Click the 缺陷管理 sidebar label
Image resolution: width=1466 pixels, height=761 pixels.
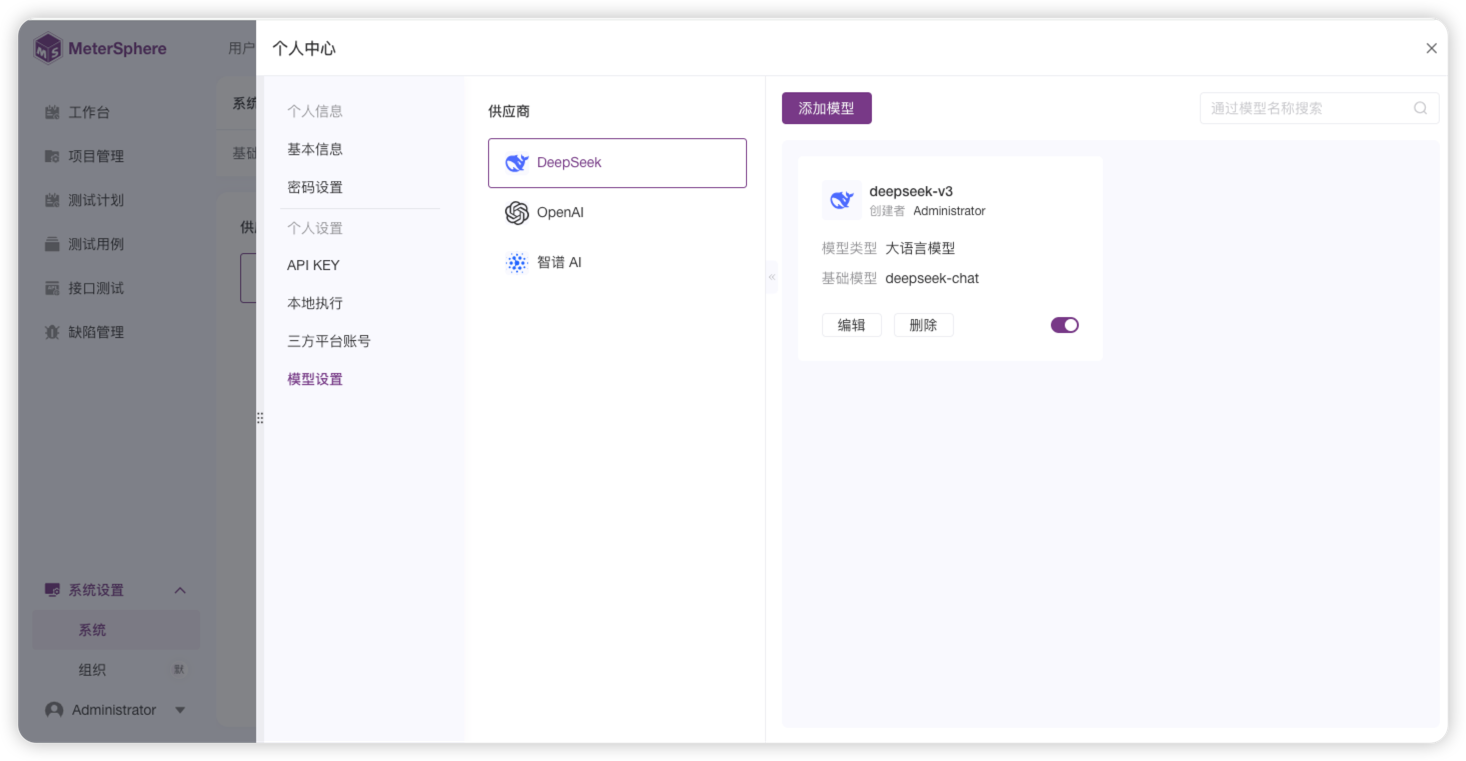[96, 332]
